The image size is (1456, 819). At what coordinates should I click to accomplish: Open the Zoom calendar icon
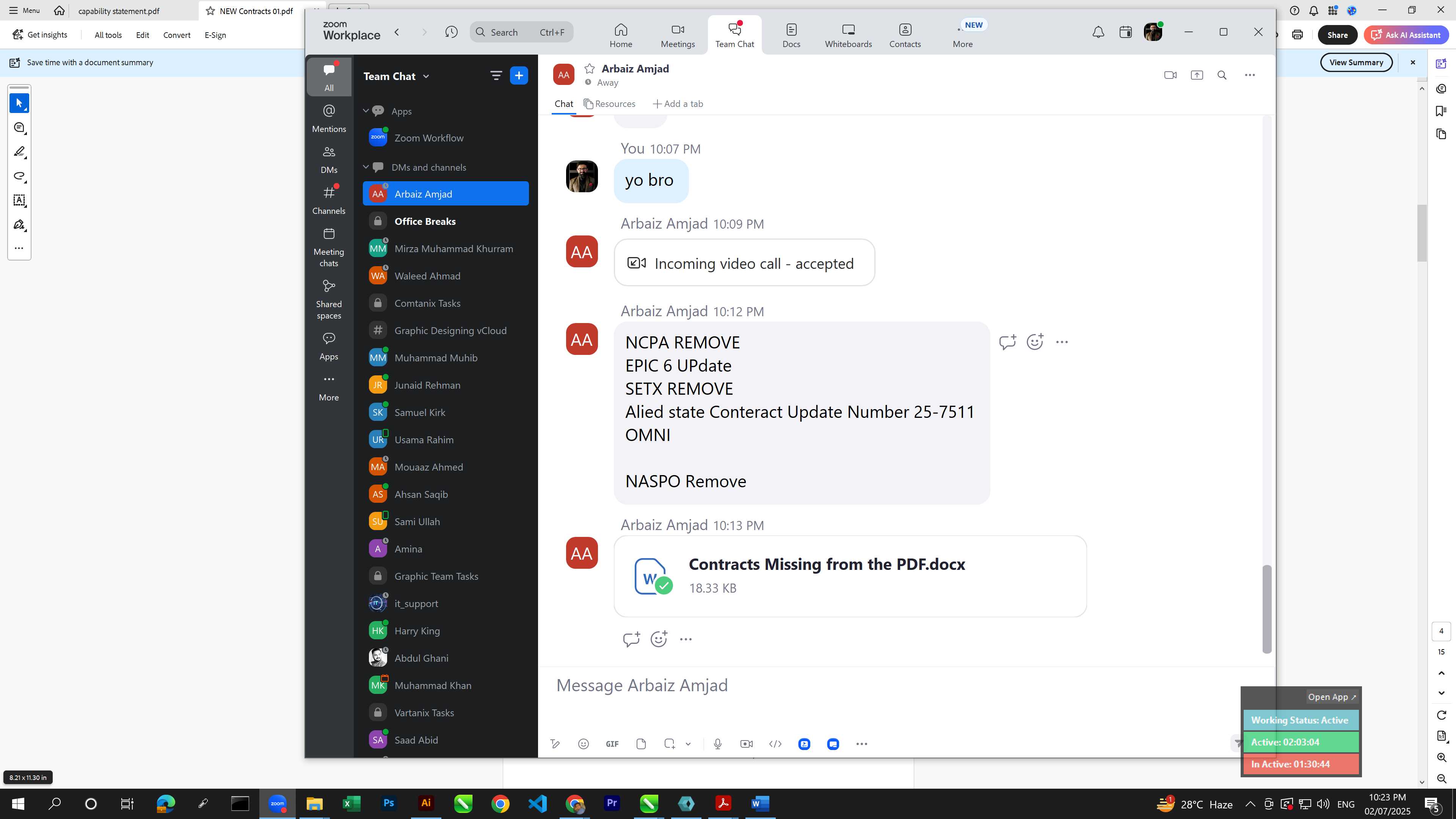(x=1125, y=32)
